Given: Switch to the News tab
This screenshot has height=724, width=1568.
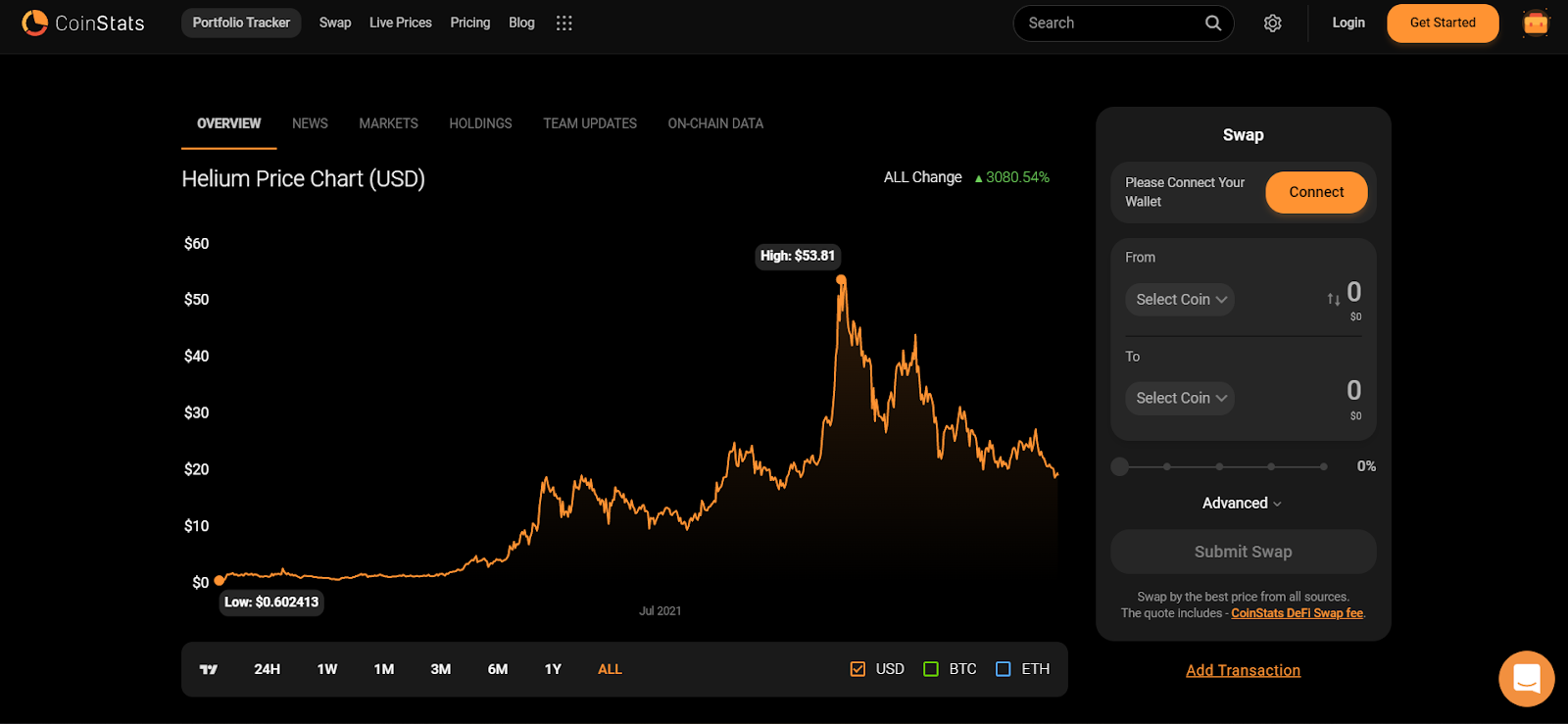Looking at the screenshot, I should (x=310, y=123).
